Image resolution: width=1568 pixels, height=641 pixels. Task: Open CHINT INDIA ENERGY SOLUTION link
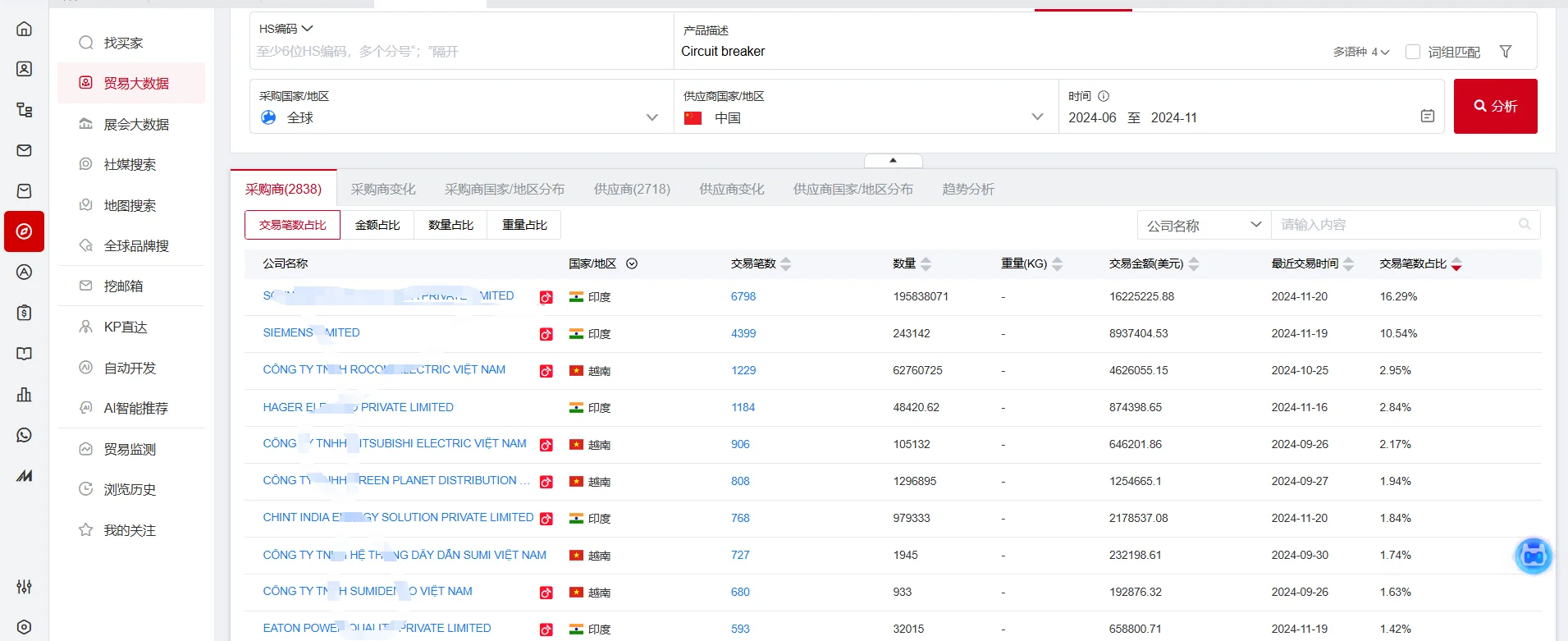coord(398,517)
